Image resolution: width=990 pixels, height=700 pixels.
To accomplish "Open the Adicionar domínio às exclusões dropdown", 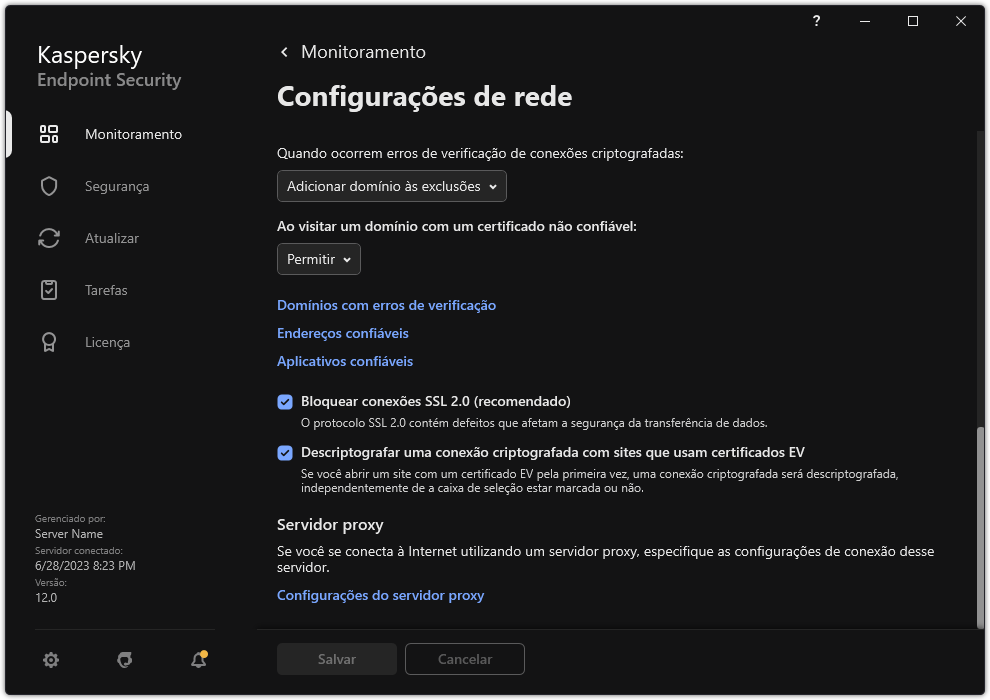I will 391,186.
